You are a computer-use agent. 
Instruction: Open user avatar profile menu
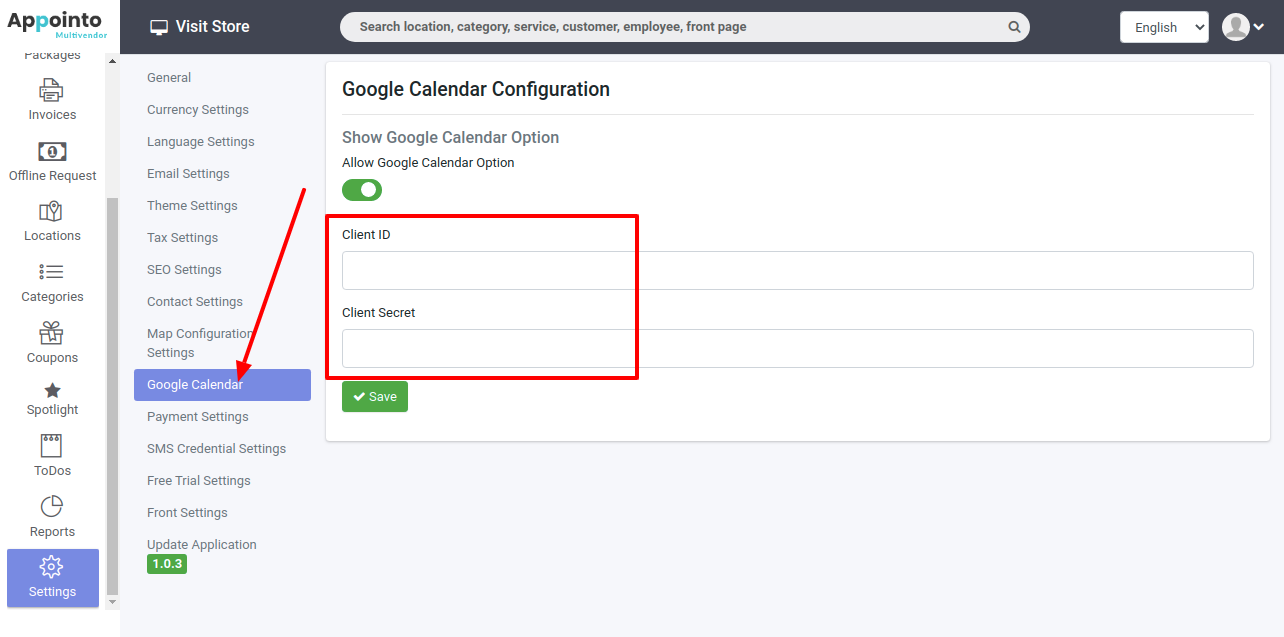(1243, 27)
